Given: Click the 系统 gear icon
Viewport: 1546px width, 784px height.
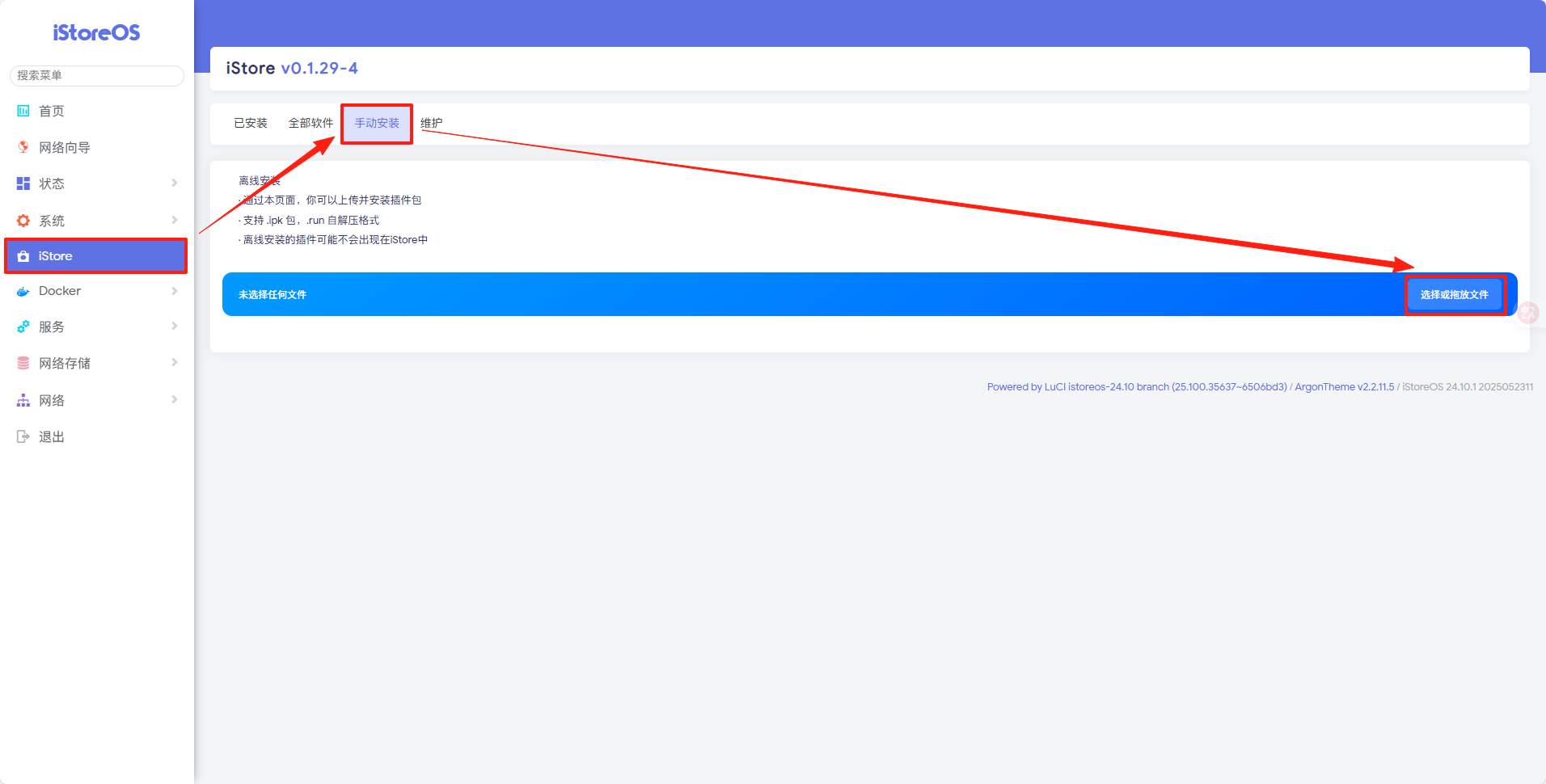Looking at the screenshot, I should 23,221.
